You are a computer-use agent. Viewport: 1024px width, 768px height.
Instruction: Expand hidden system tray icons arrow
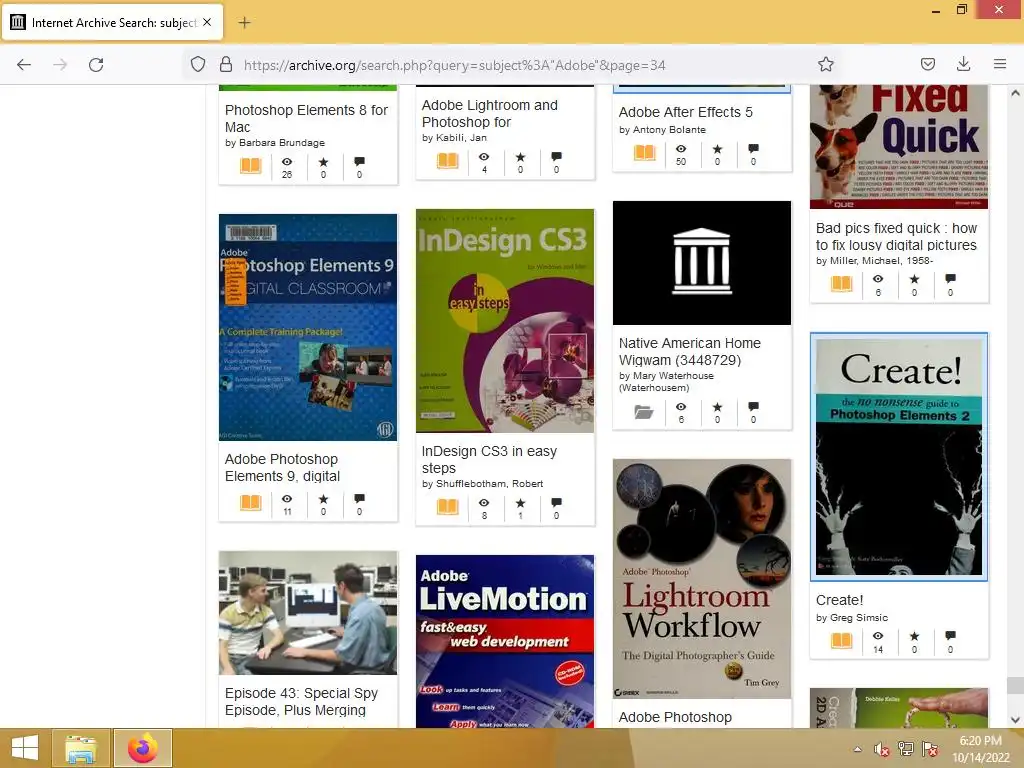(857, 749)
